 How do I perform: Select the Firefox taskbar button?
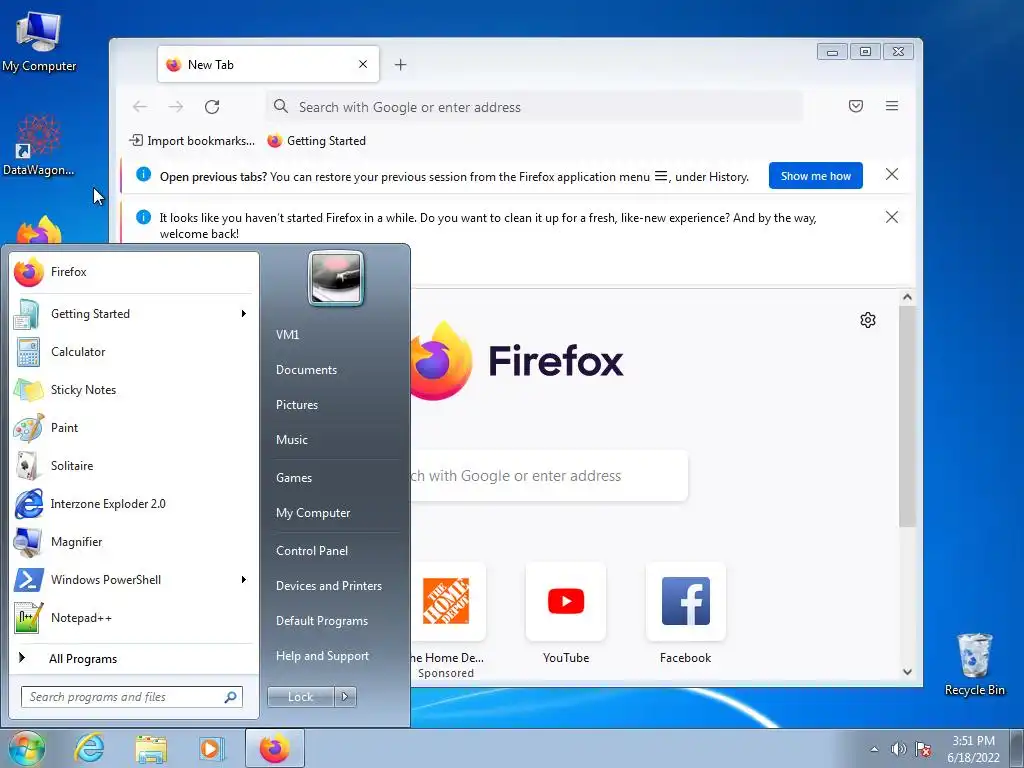tap(274, 748)
